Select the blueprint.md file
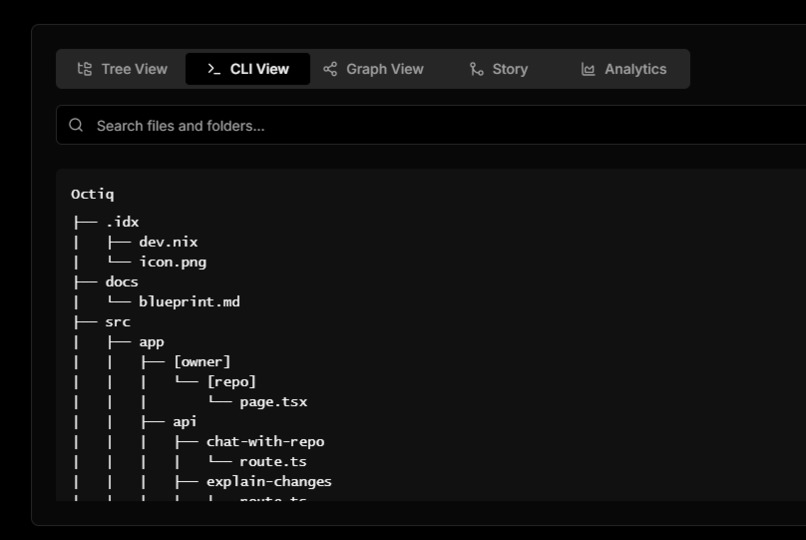 (x=189, y=302)
